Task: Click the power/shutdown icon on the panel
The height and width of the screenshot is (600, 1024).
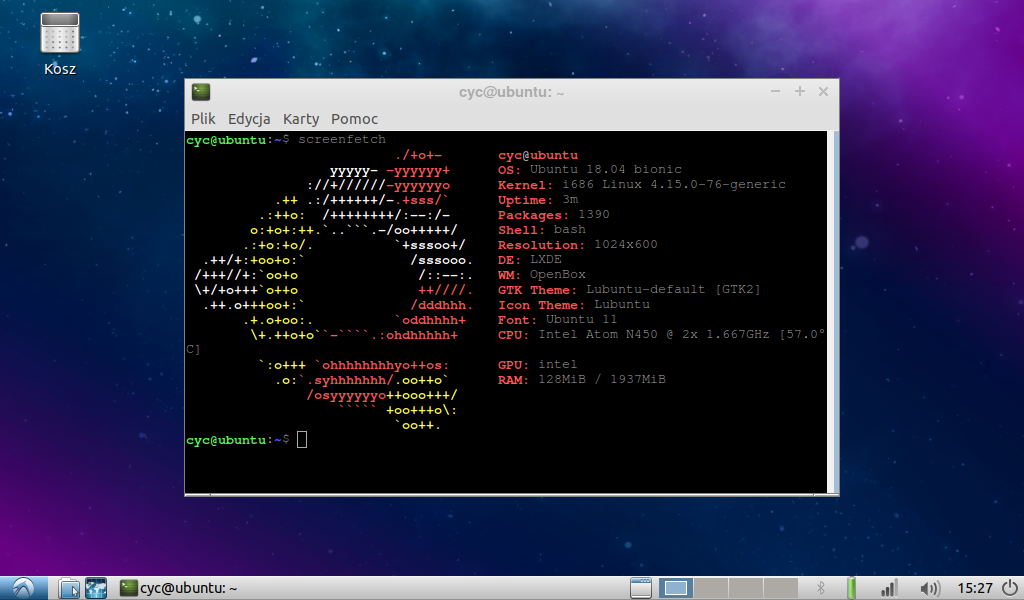Action: [x=1010, y=588]
